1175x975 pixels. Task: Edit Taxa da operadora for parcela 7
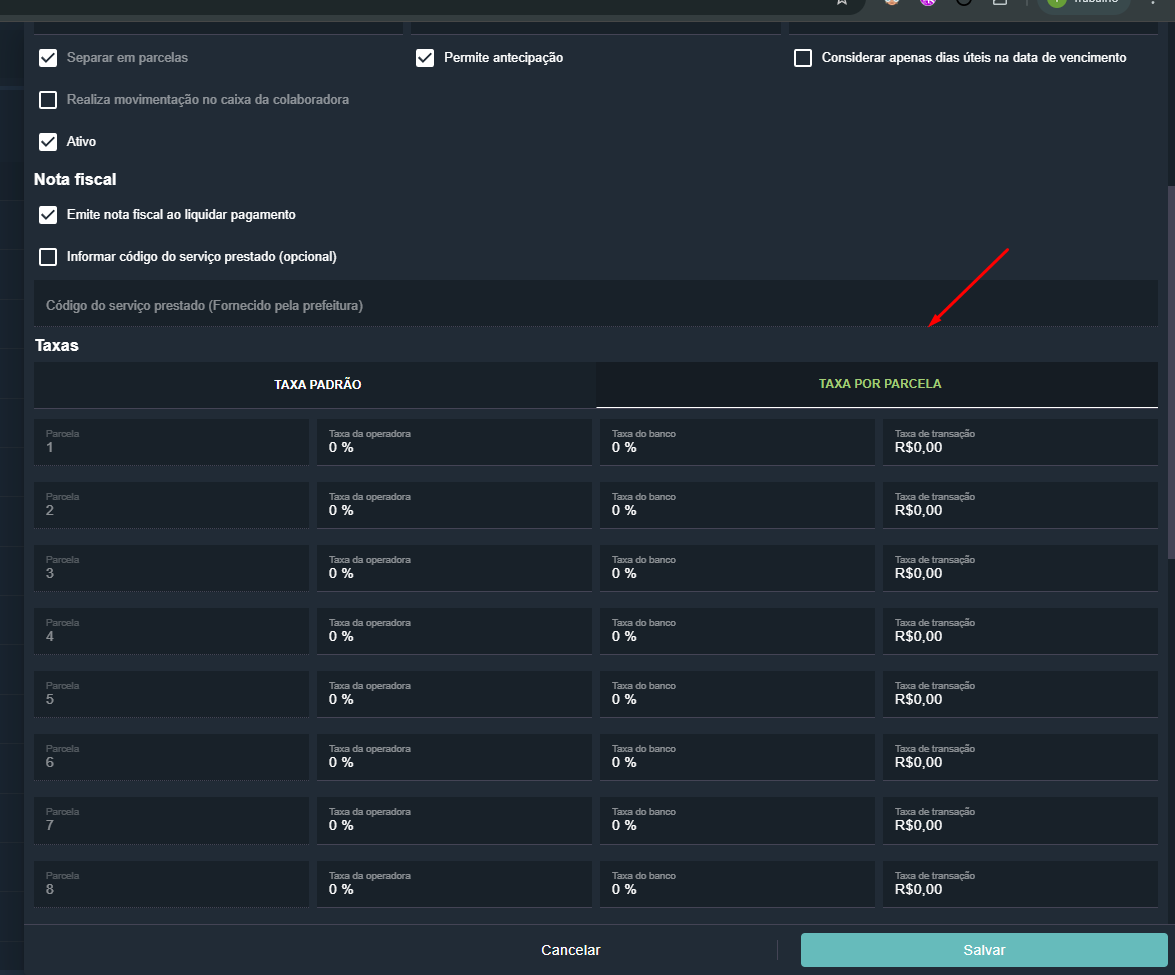pos(454,820)
